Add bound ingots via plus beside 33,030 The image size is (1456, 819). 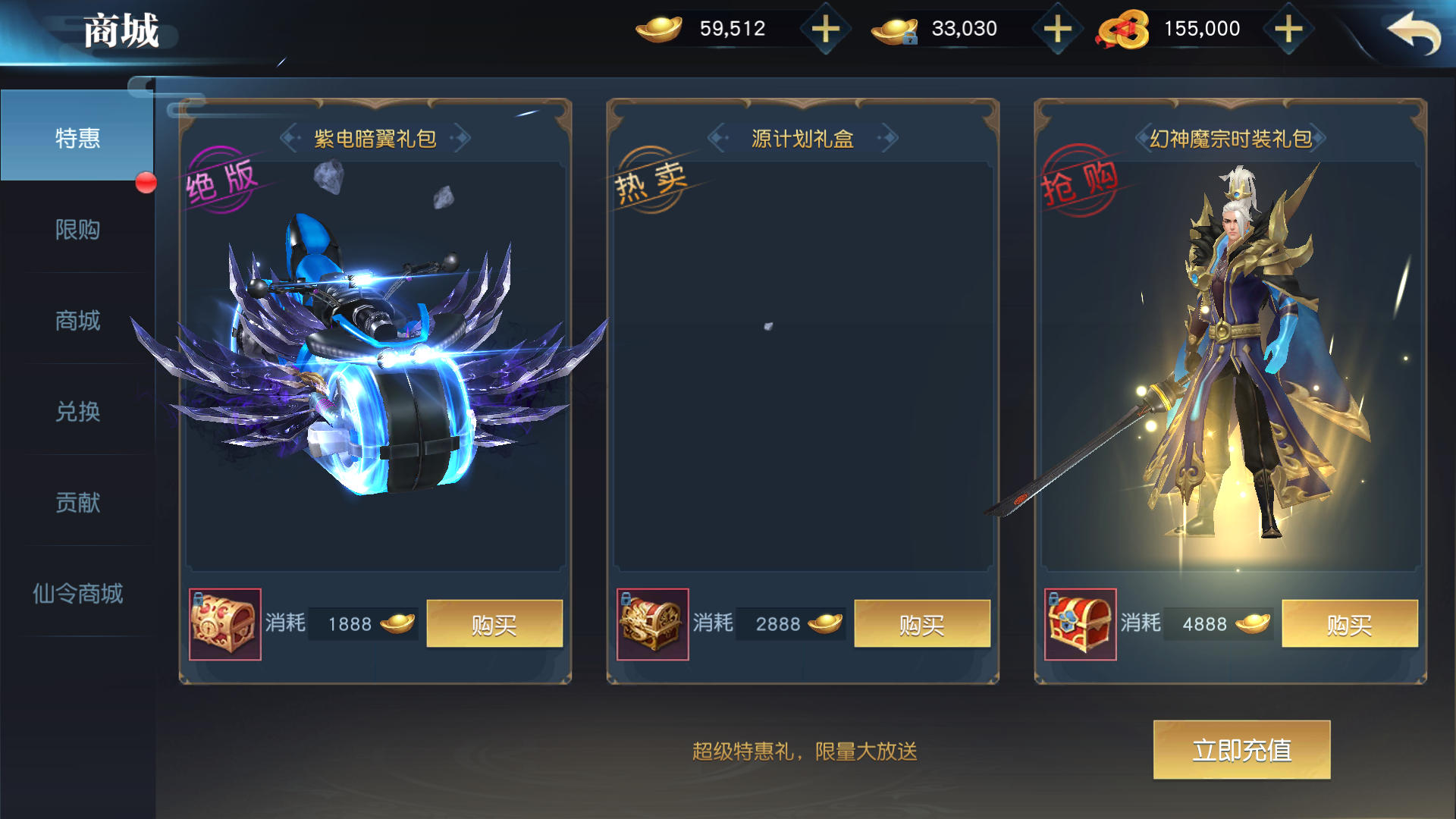pos(1057,30)
